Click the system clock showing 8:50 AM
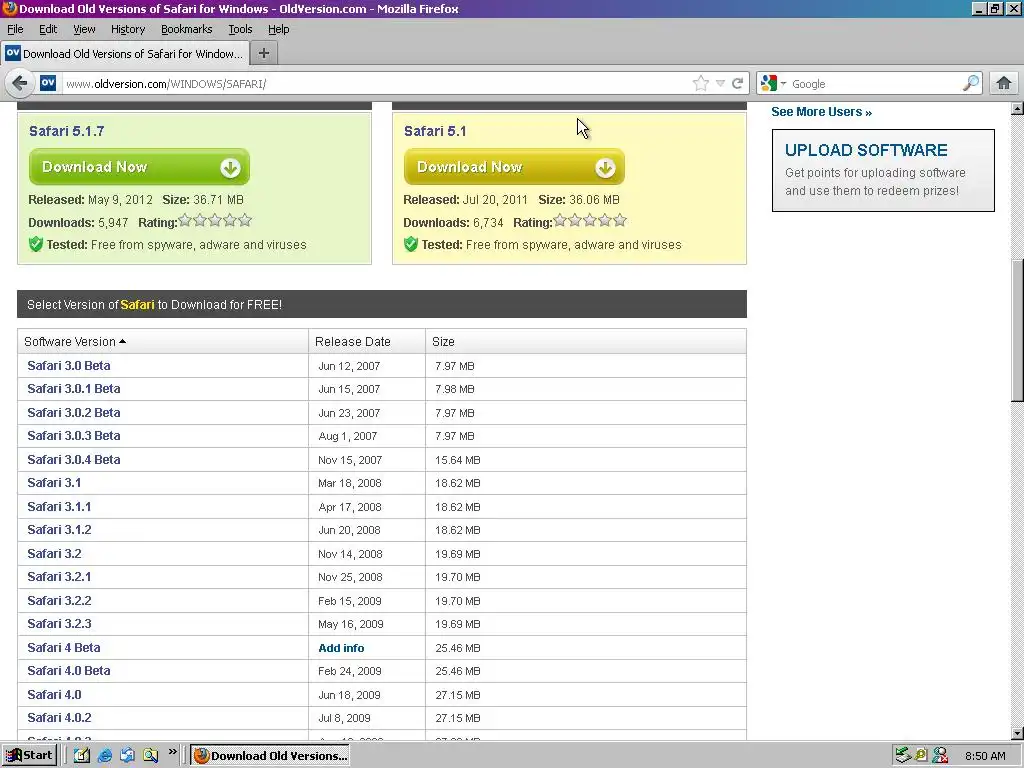The width and height of the screenshot is (1024, 768). coord(985,756)
